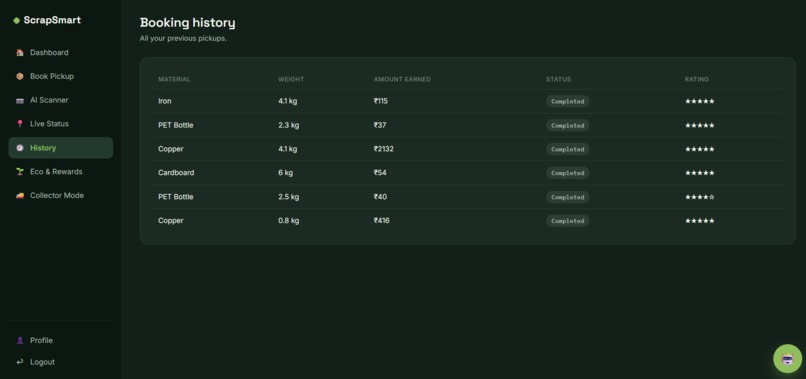The image size is (806, 379).
Task: Click star rating in ₹2132 row
Action: tap(700, 149)
